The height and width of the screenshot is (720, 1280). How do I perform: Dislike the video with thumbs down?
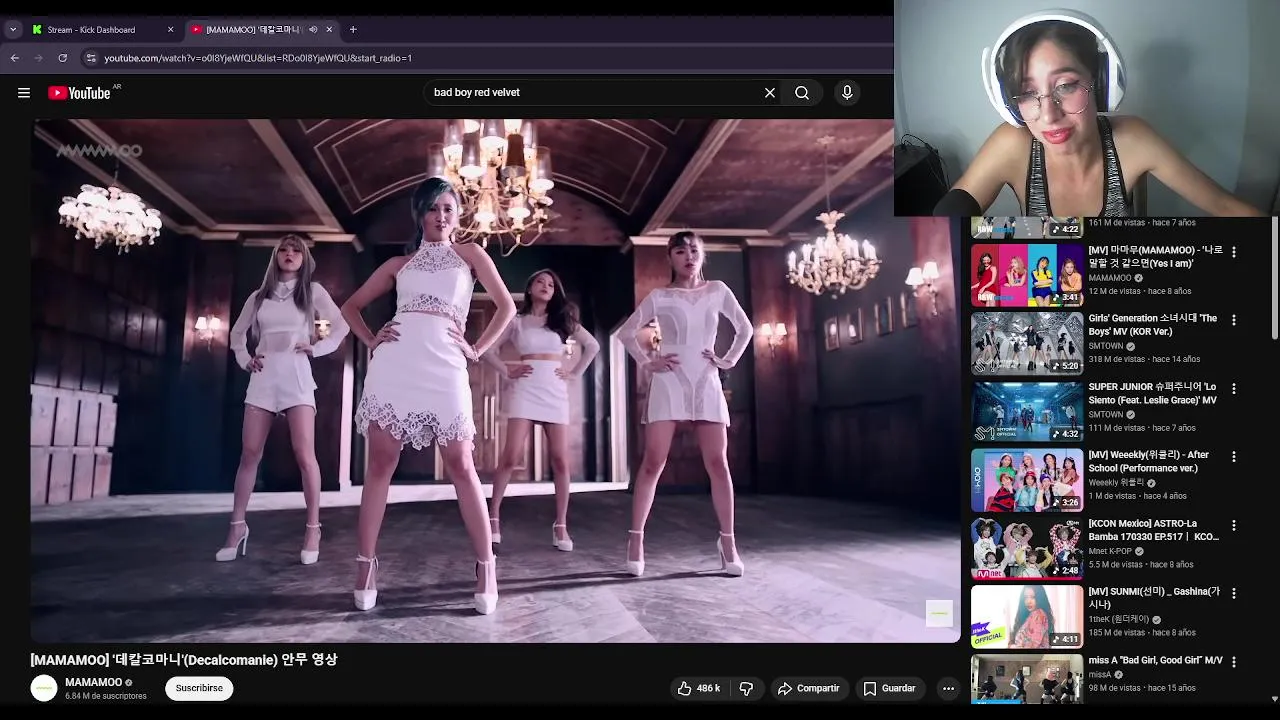(746, 688)
